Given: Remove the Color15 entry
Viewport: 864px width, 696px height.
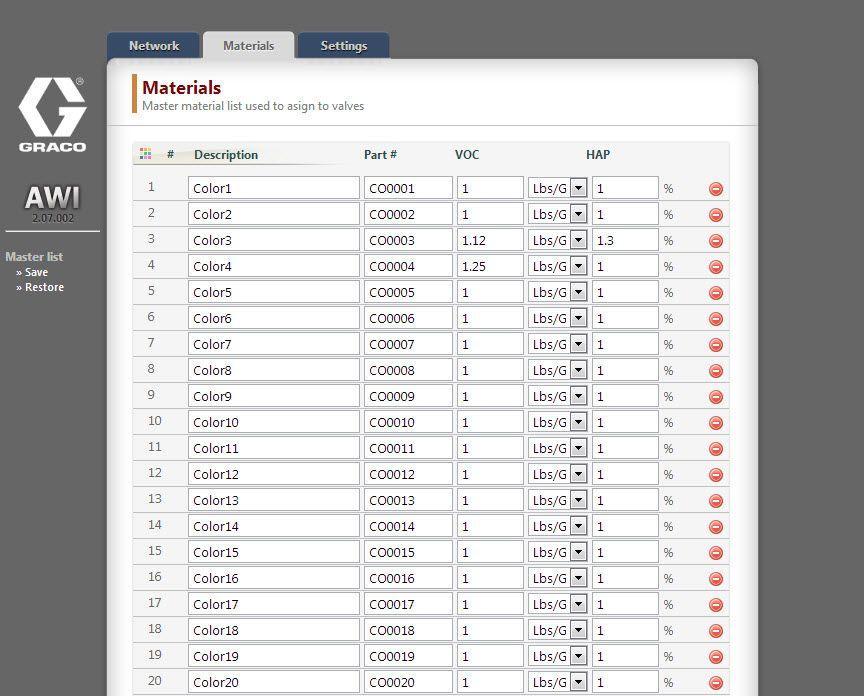Looking at the screenshot, I should 716,553.
